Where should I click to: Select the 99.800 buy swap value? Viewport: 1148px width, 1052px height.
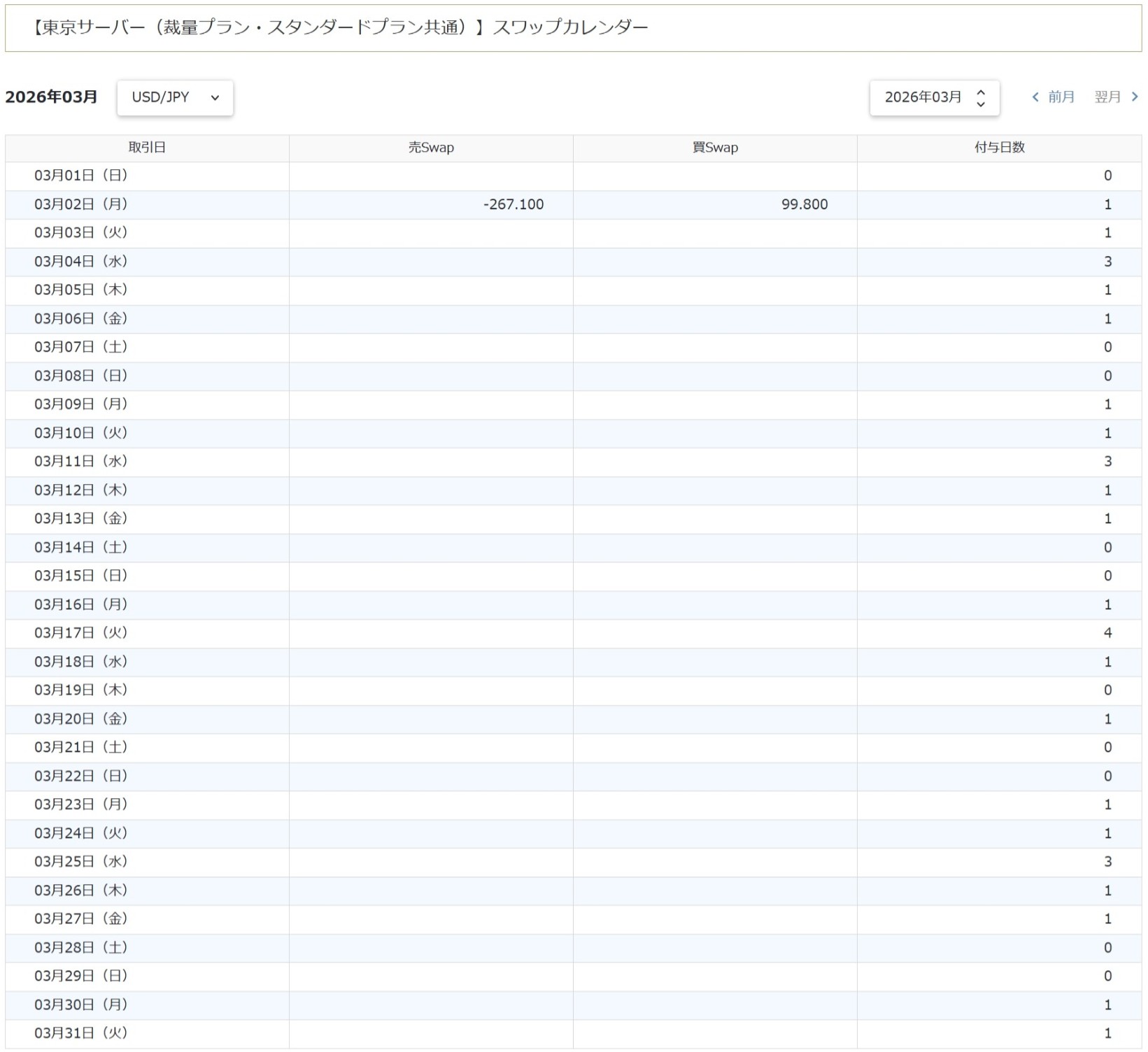pyautogui.click(x=805, y=204)
